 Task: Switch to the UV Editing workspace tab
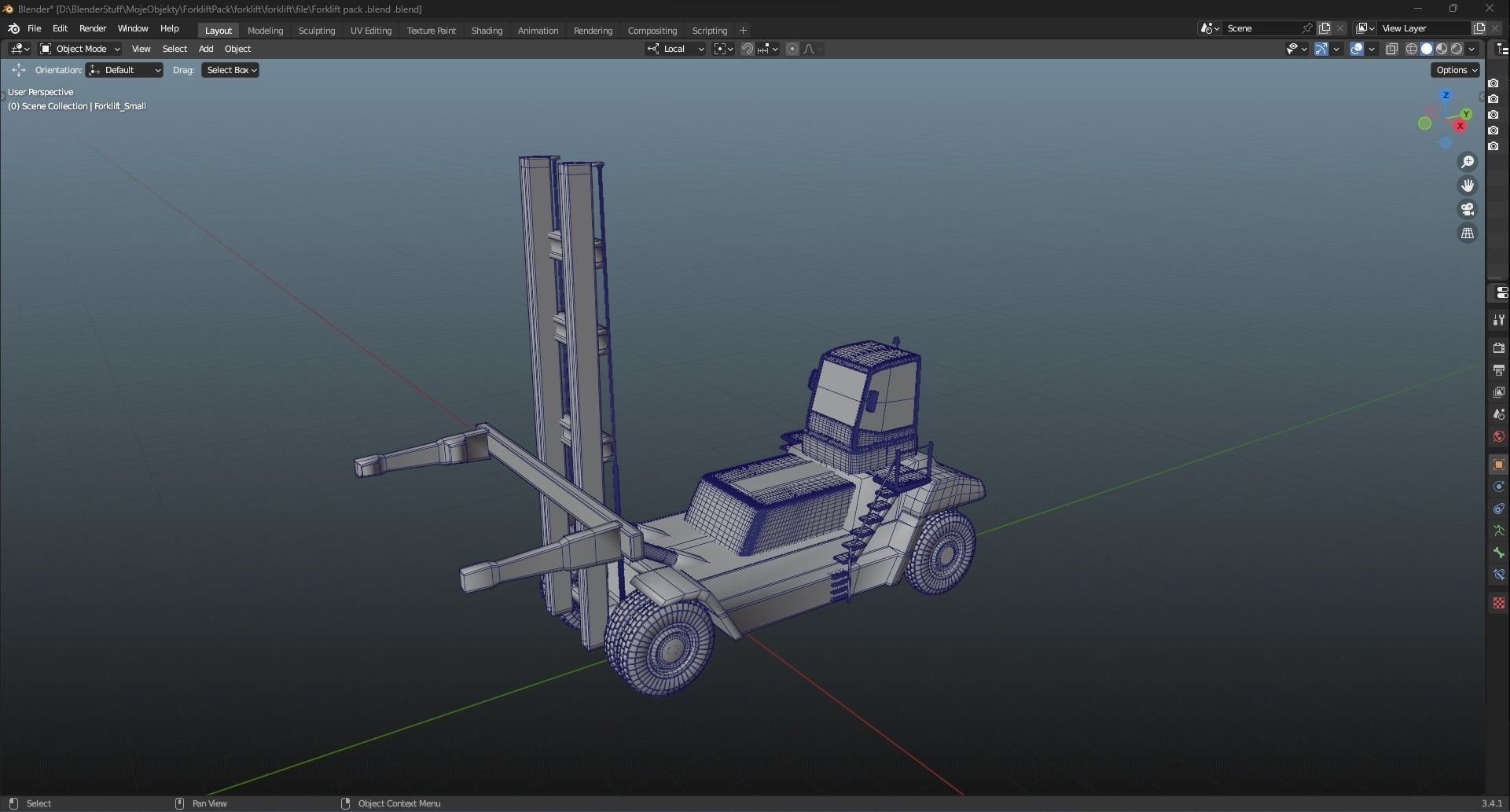pyautogui.click(x=371, y=31)
